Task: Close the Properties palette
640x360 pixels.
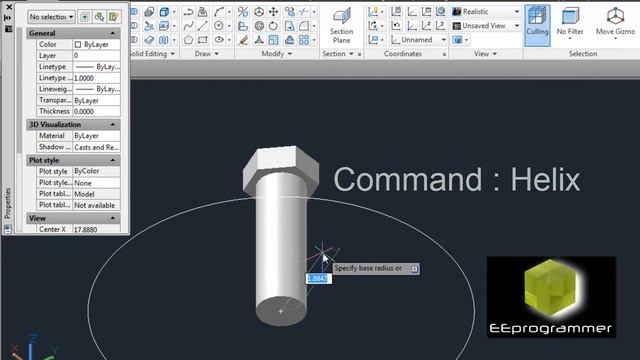Action: [x=9, y=7]
